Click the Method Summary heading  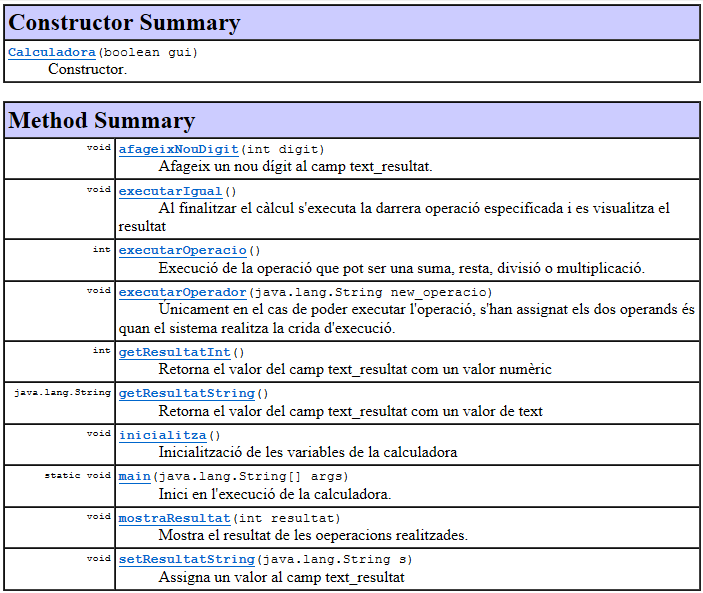click(101, 121)
